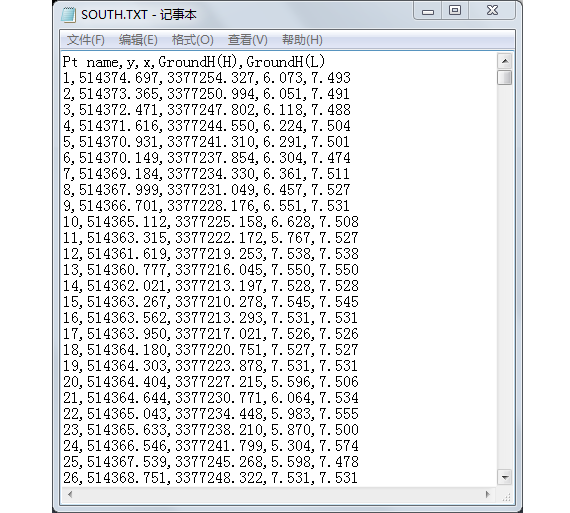Viewport: 570px width, 513px height.
Task: Close the SOUTH.TXT Notepad window
Action: tap(492, 11)
